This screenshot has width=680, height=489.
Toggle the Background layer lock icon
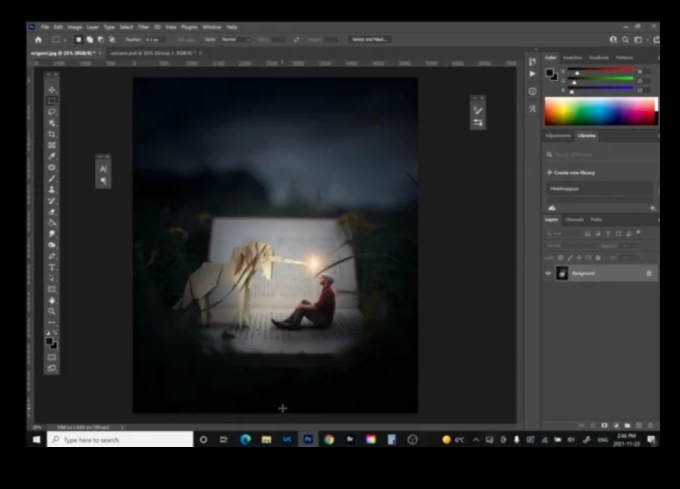[648, 273]
